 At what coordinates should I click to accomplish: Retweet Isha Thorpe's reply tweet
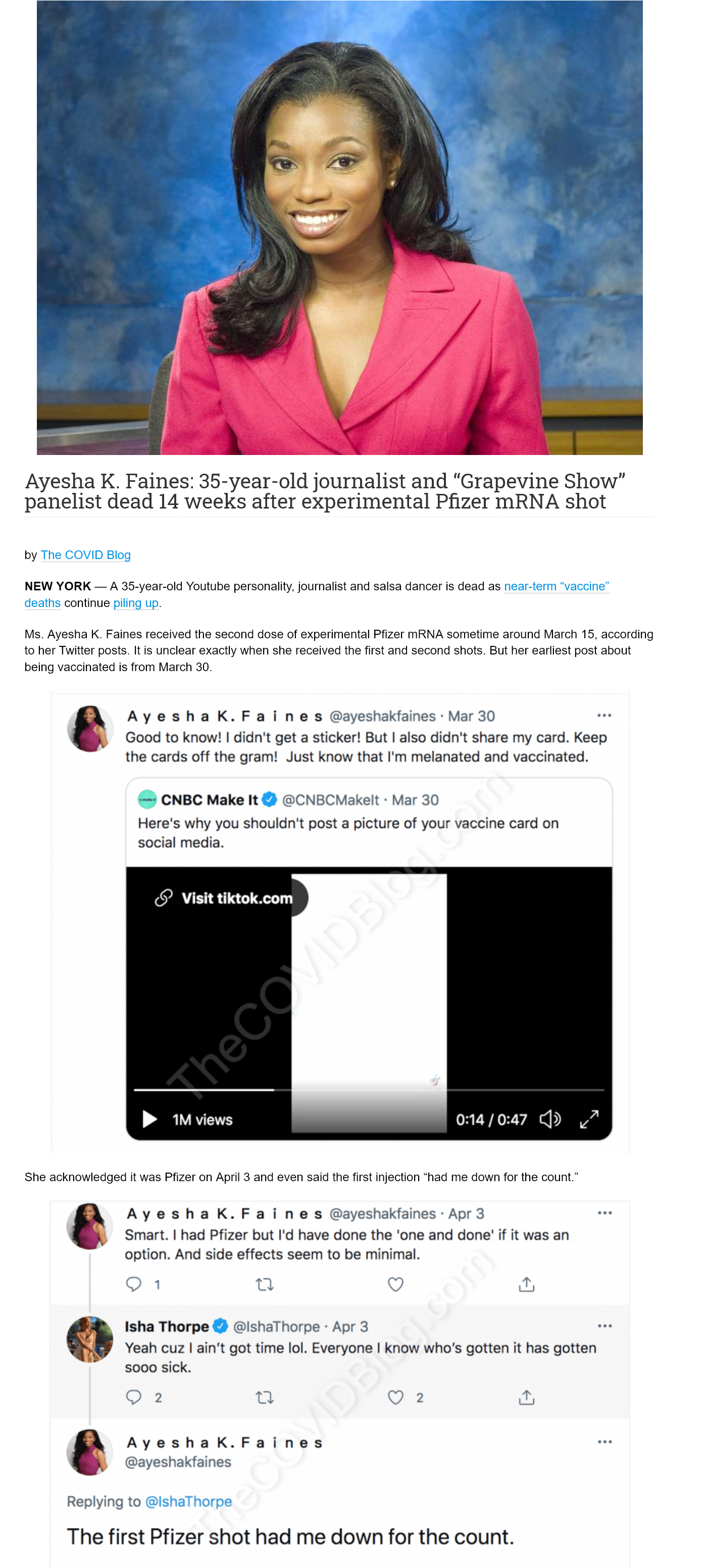click(x=264, y=1397)
